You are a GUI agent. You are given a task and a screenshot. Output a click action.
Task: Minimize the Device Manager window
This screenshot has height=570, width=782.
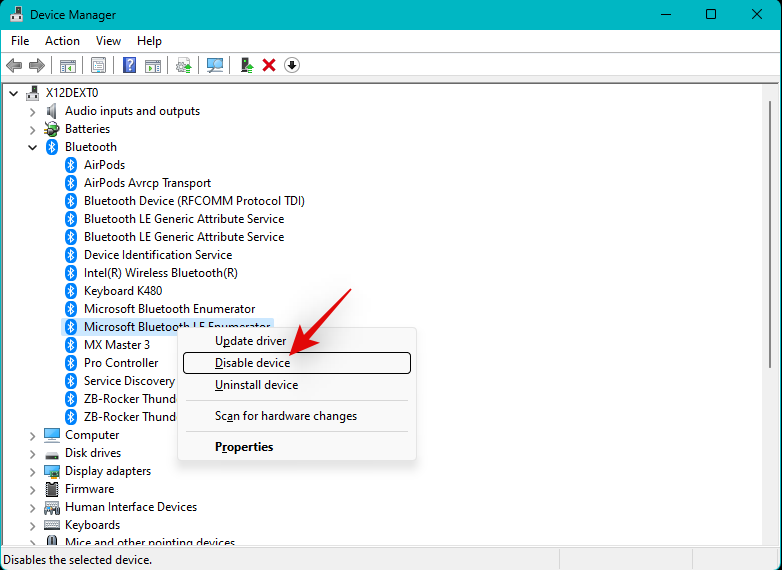coord(666,14)
